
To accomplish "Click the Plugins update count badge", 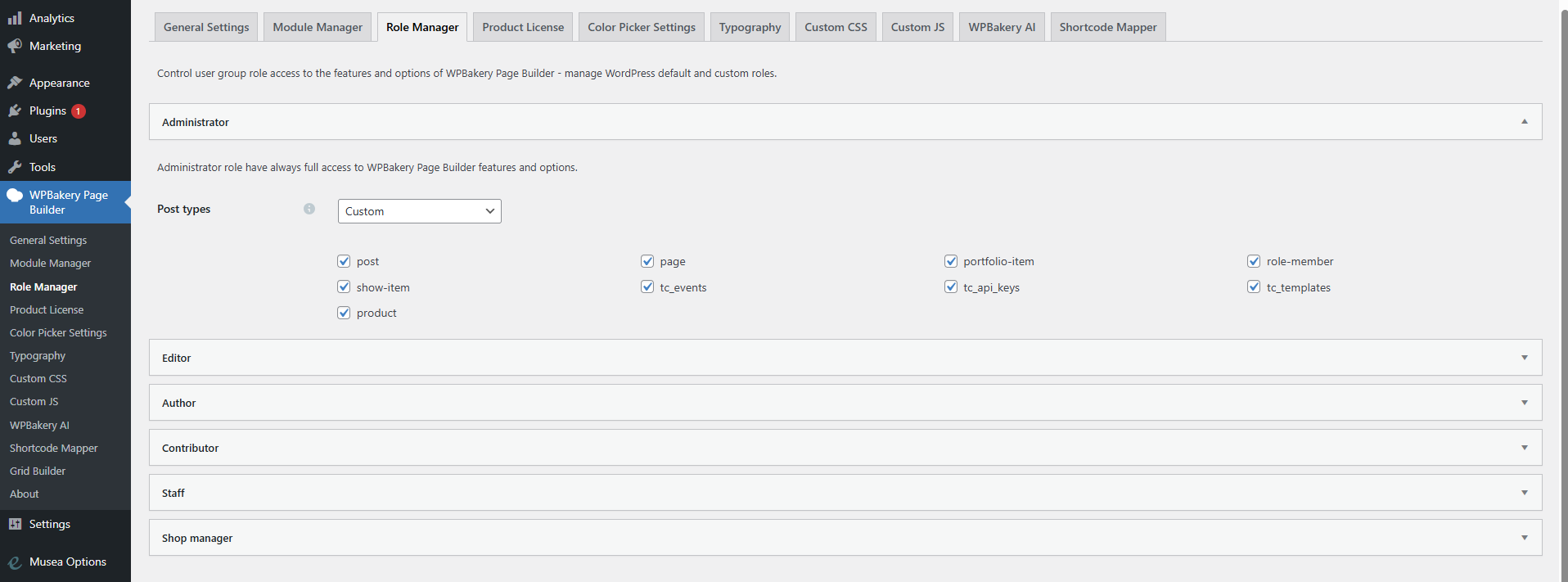I will click(x=79, y=111).
